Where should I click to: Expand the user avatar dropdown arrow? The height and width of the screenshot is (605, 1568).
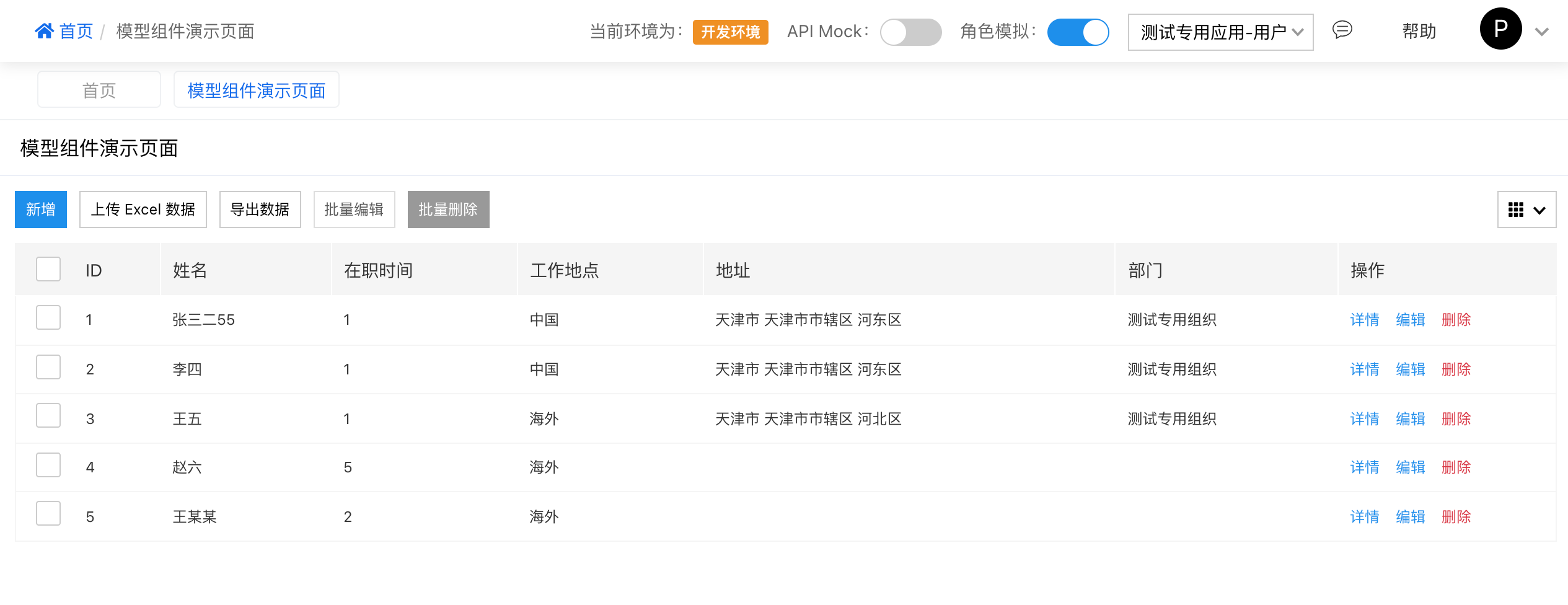[x=1542, y=32]
